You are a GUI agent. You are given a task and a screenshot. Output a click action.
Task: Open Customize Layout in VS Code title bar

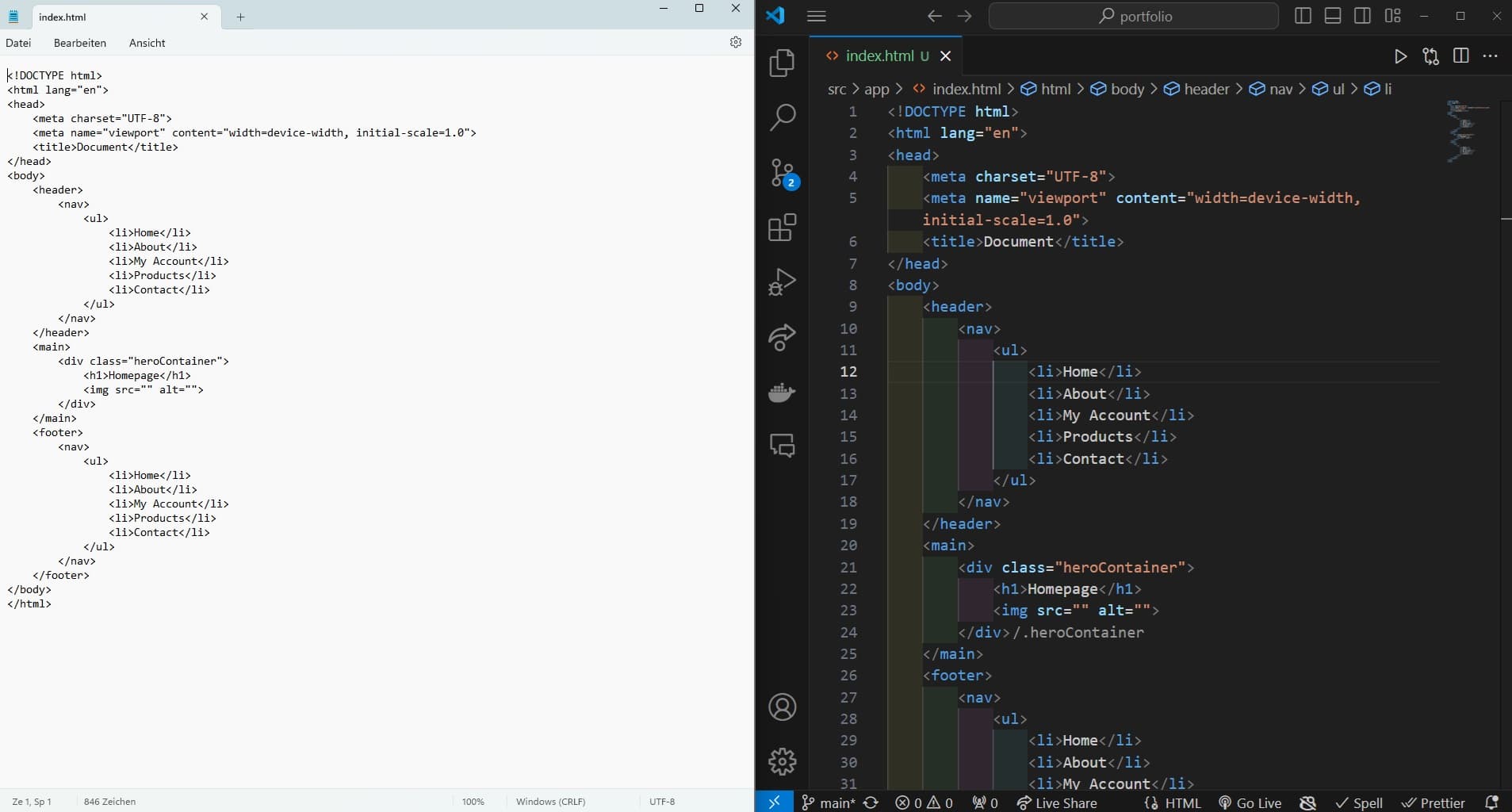(x=1392, y=15)
